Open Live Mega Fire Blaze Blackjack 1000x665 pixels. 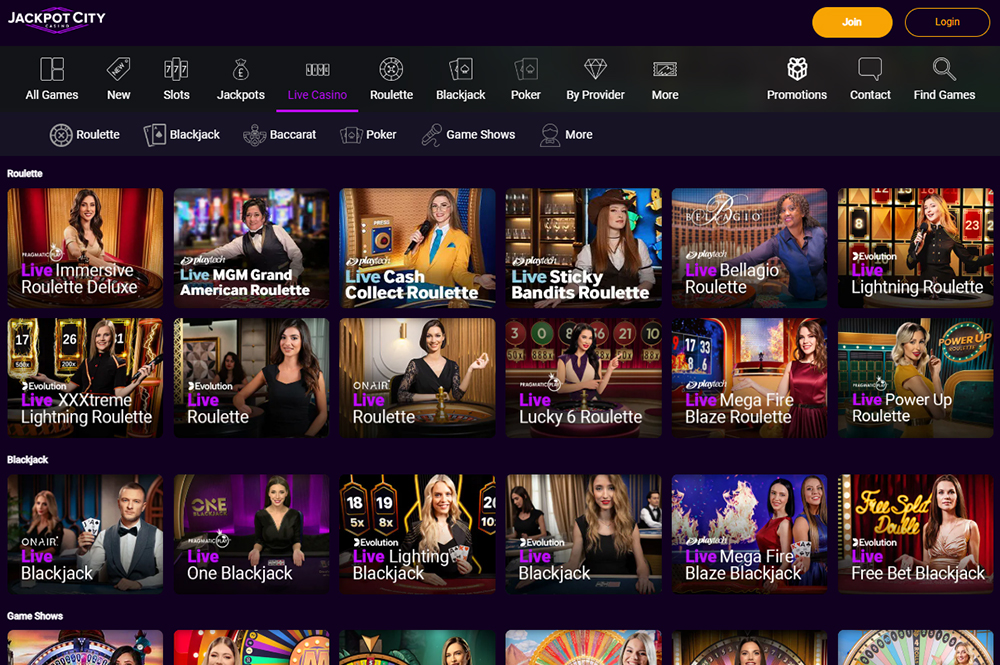(749, 534)
